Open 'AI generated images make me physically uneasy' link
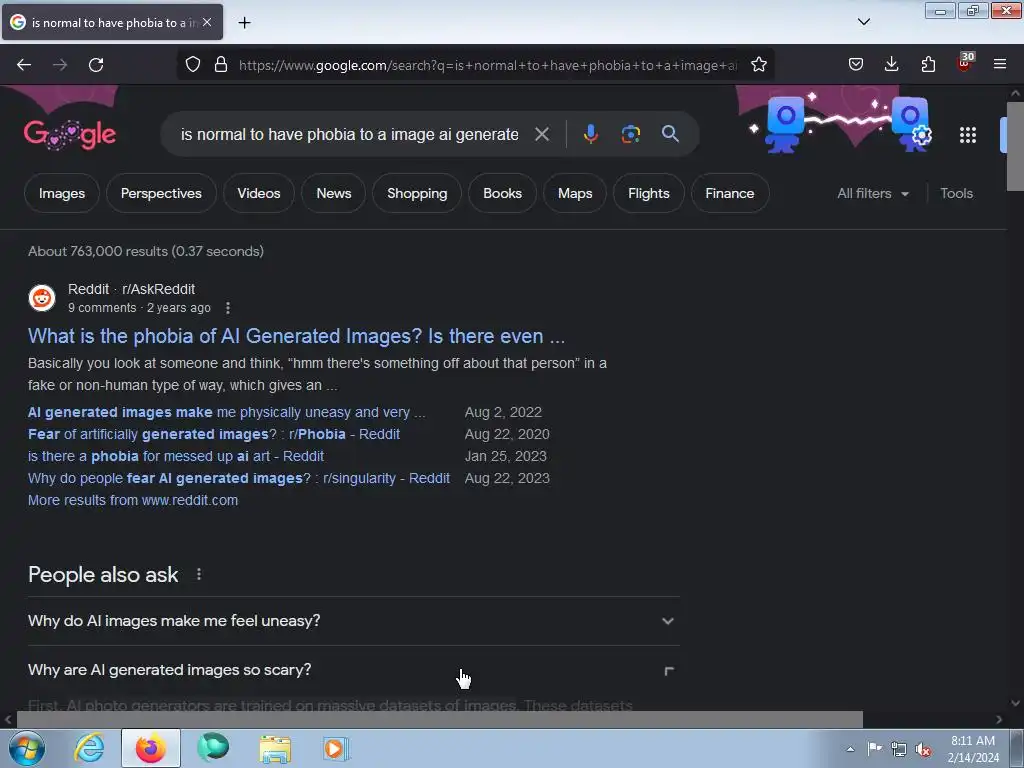Image resolution: width=1024 pixels, height=768 pixels. click(x=226, y=412)
